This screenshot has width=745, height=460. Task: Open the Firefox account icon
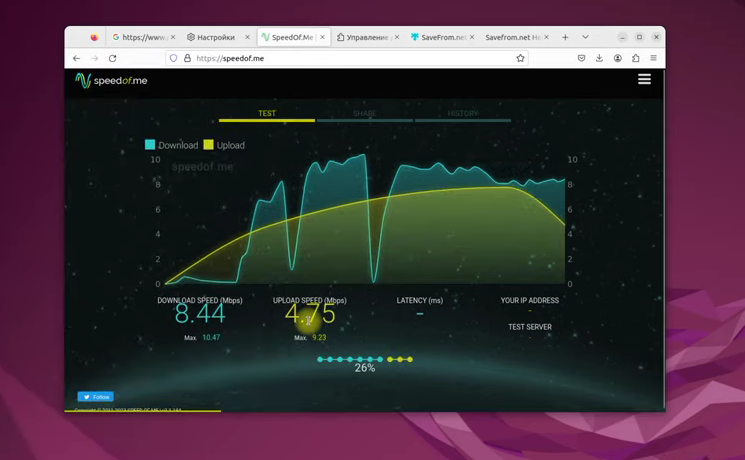[618, 58]
